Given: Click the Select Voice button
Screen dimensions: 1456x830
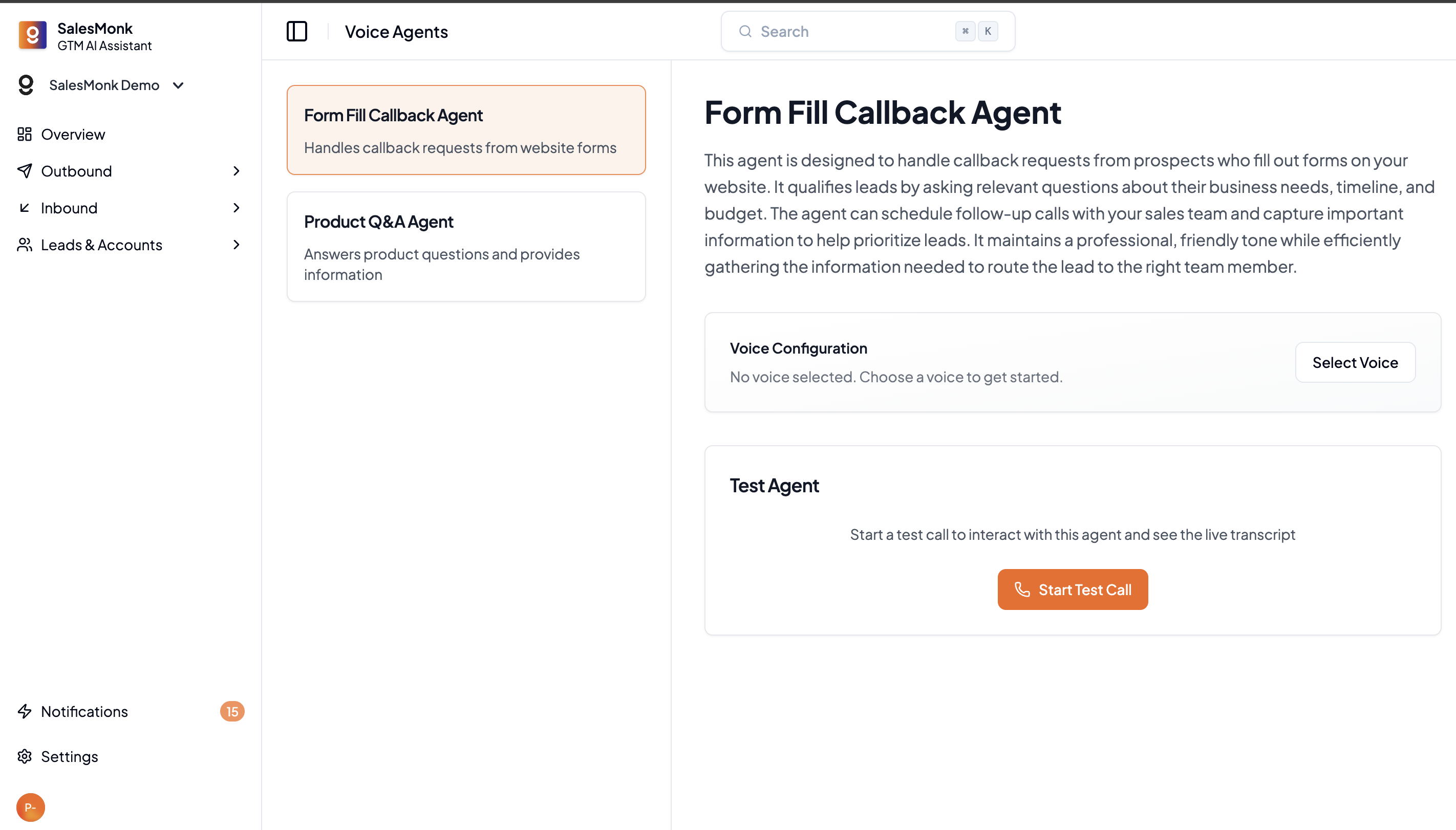Looking at the screenshot, I should coord(1355,363).
